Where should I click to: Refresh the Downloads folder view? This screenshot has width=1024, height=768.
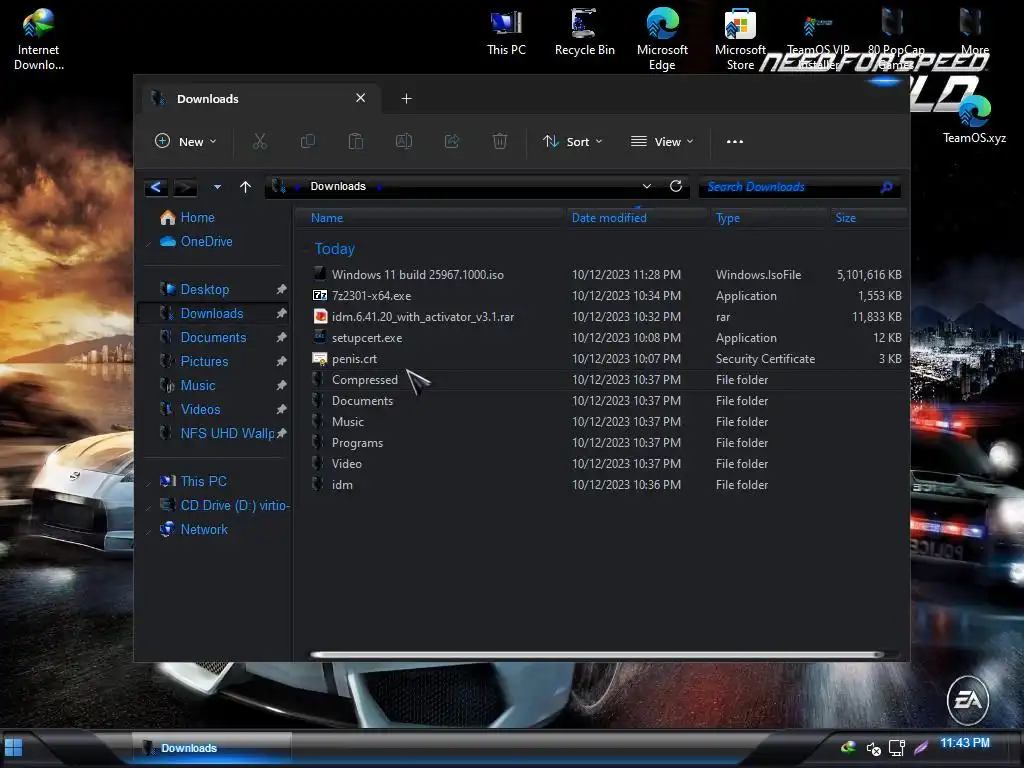tap(676, 186)
